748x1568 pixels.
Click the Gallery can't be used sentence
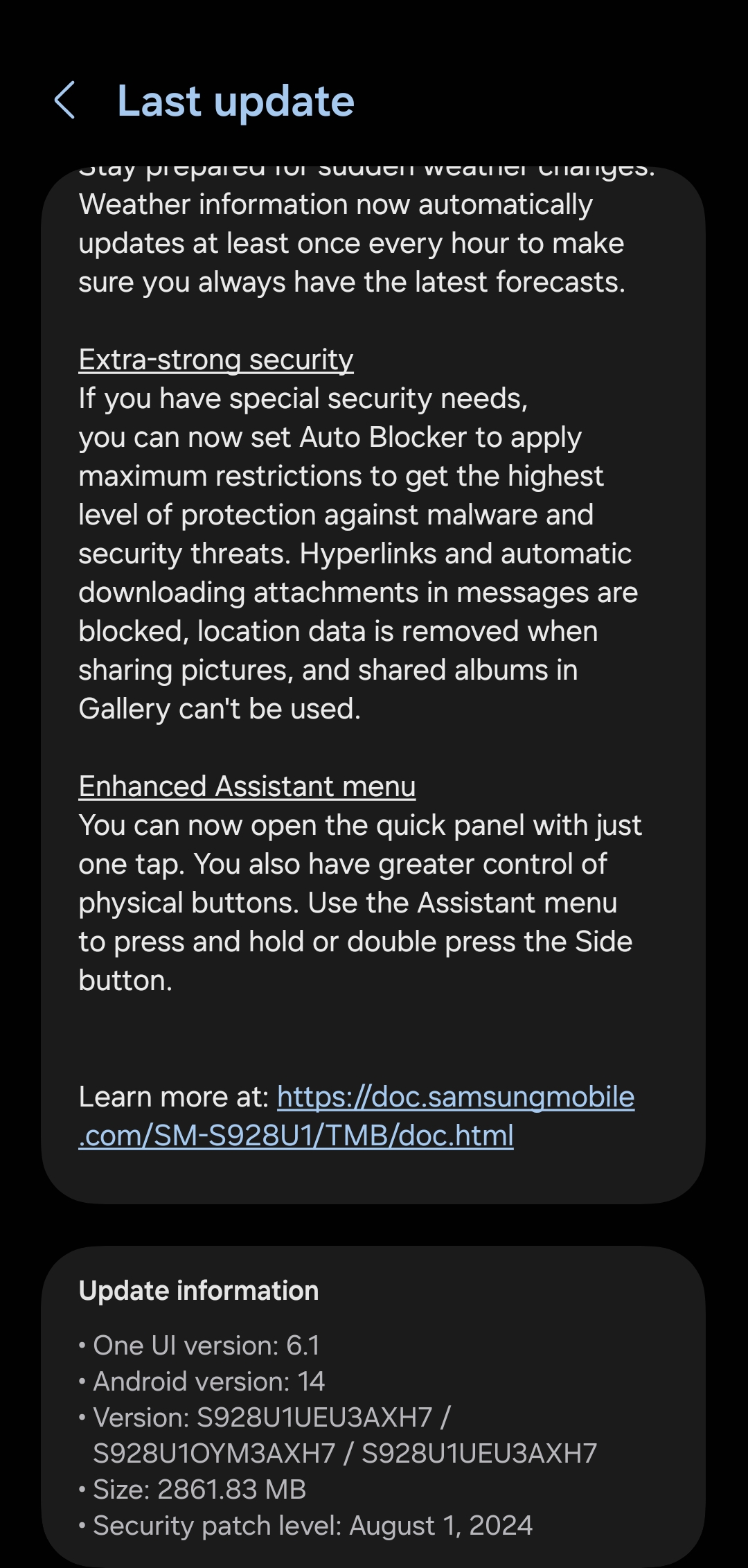coord(220,709)
